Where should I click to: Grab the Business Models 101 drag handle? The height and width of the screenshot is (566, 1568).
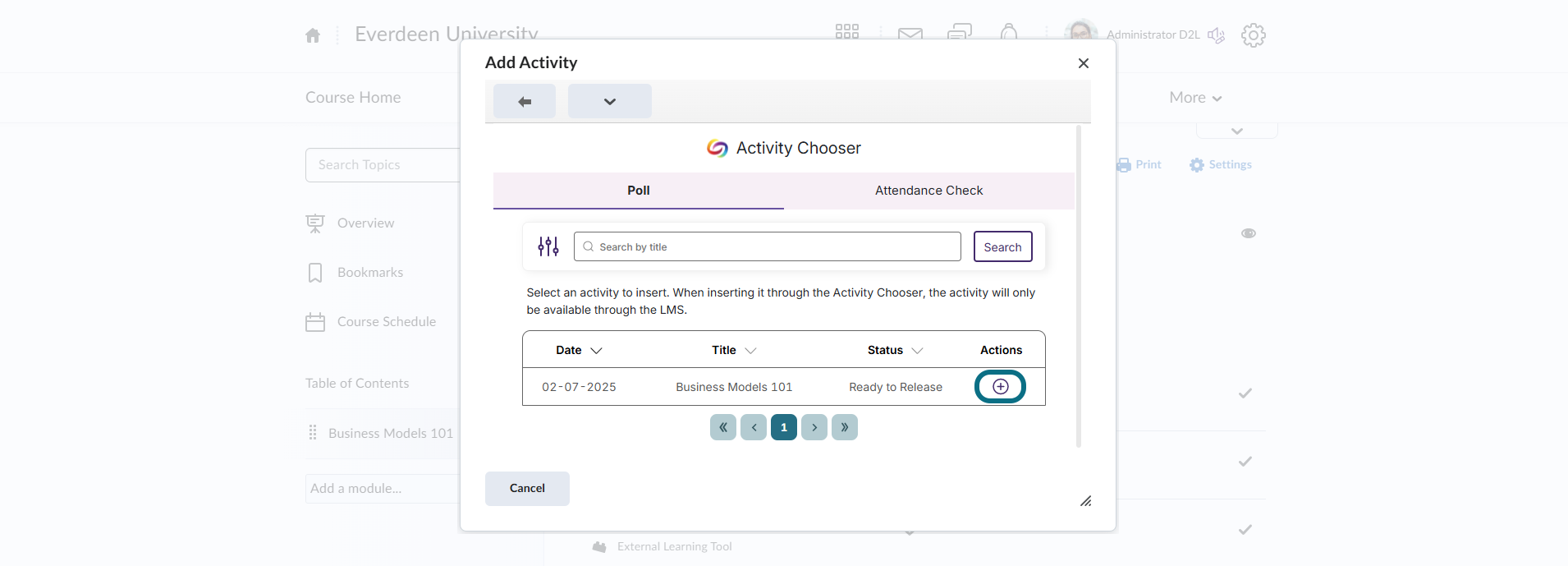tap(313, 432)
